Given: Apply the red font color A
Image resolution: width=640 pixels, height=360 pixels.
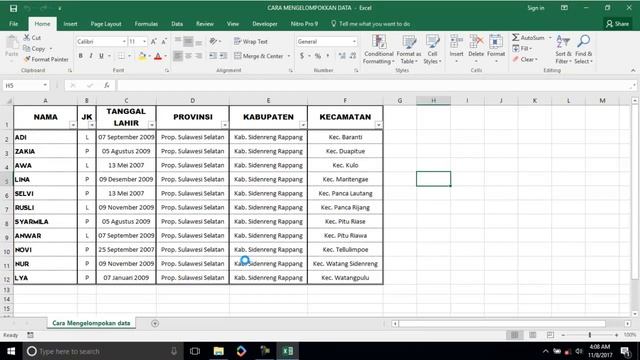Looking at the screenshot, I should [x=158, y=56].
